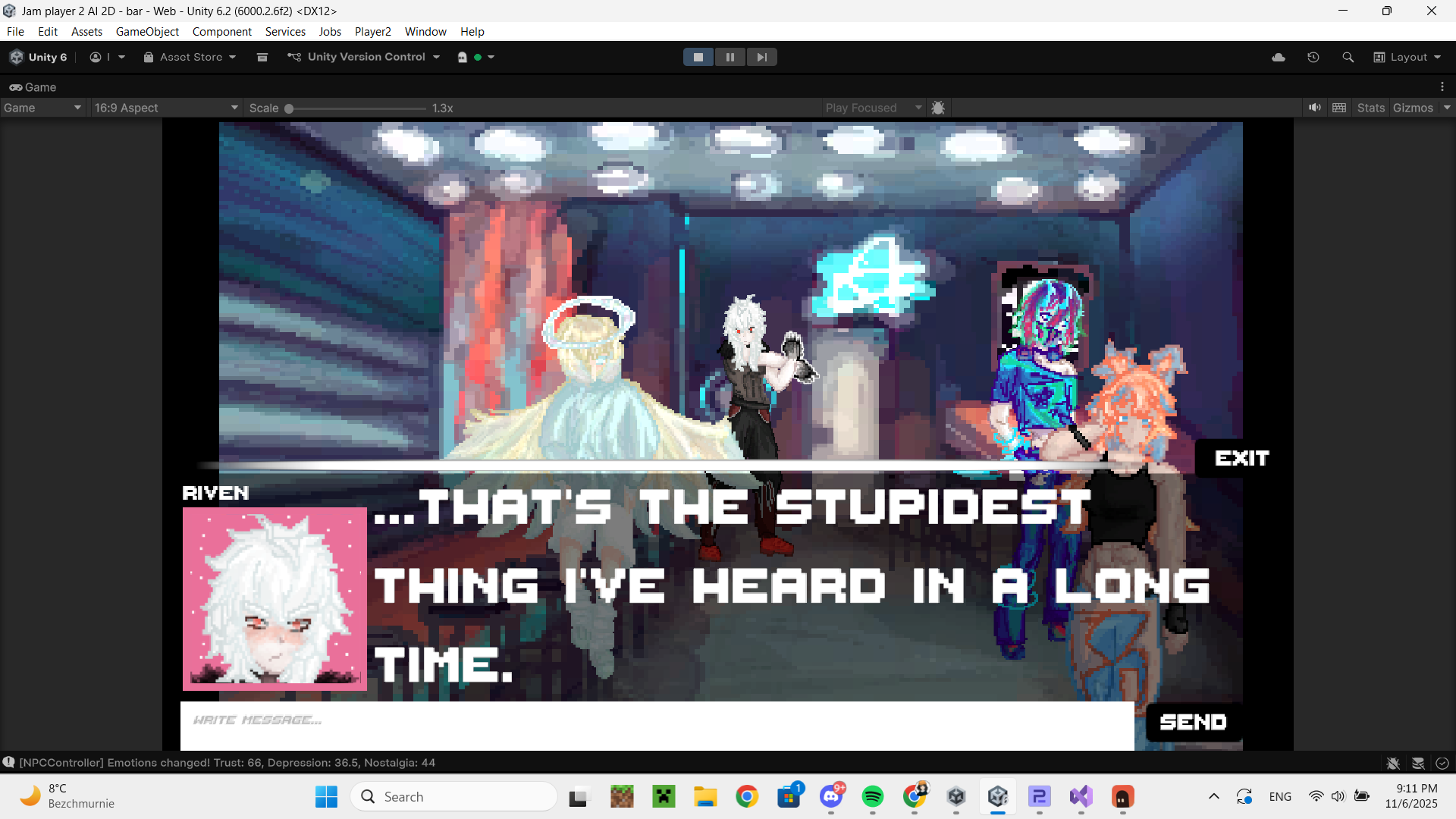The width and height of the screenshot is (1456, 819).
Task: Click the EXIT button in the game
Action: 1241,458
